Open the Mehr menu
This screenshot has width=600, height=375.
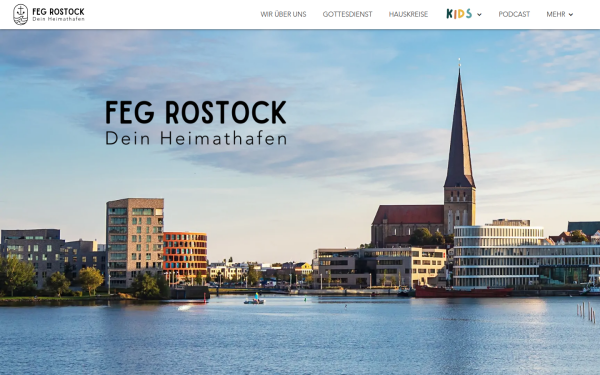click(x=556, y=14)
